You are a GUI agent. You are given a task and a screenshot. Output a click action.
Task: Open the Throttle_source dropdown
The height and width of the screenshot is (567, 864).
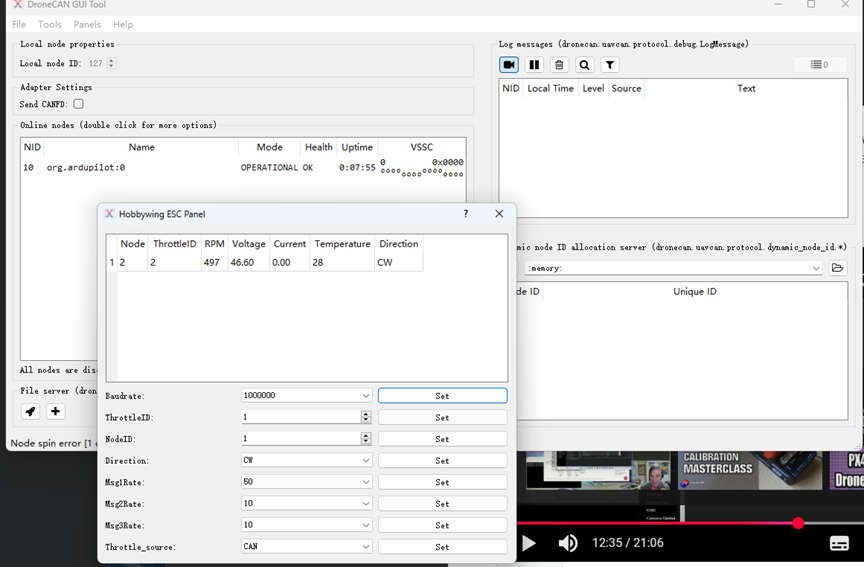click(x=306, y=547)
